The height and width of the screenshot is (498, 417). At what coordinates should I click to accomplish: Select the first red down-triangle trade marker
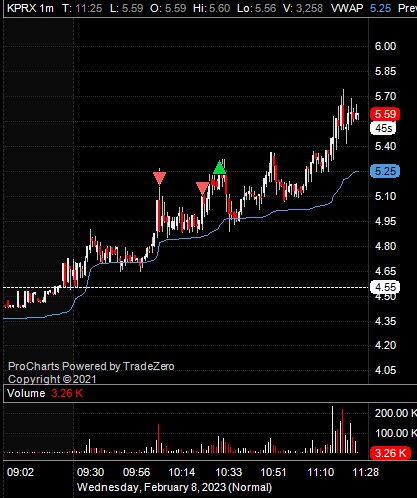159,178
